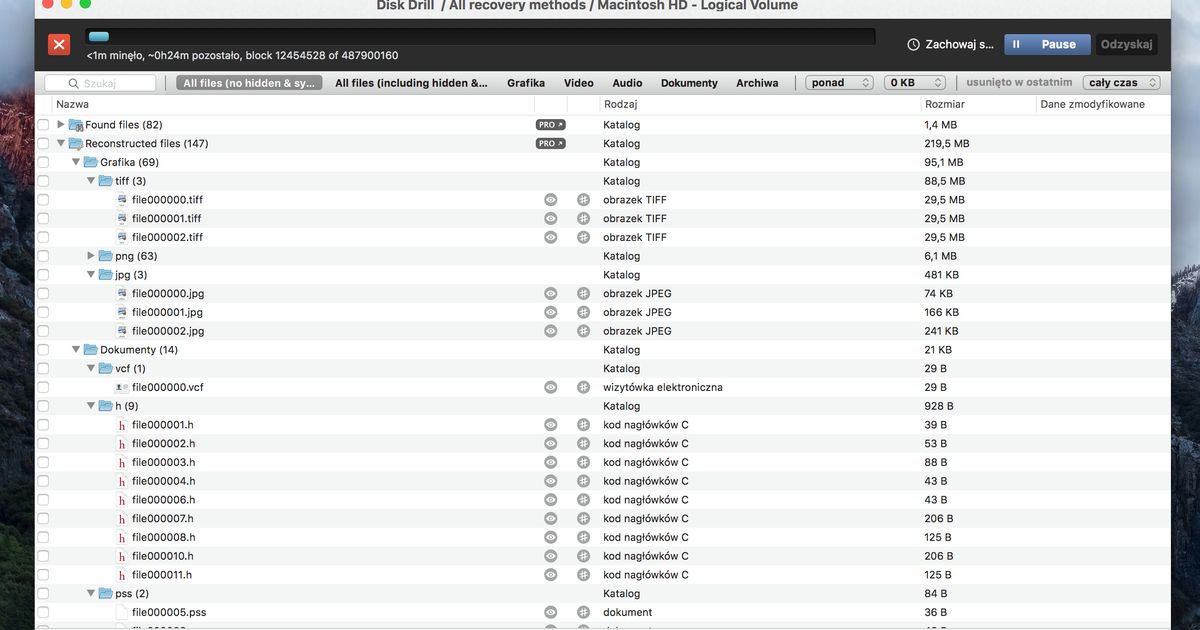Click the hex view icon for file000003.h
This screenshot has height=630, width=1200.
coord(583,462)
